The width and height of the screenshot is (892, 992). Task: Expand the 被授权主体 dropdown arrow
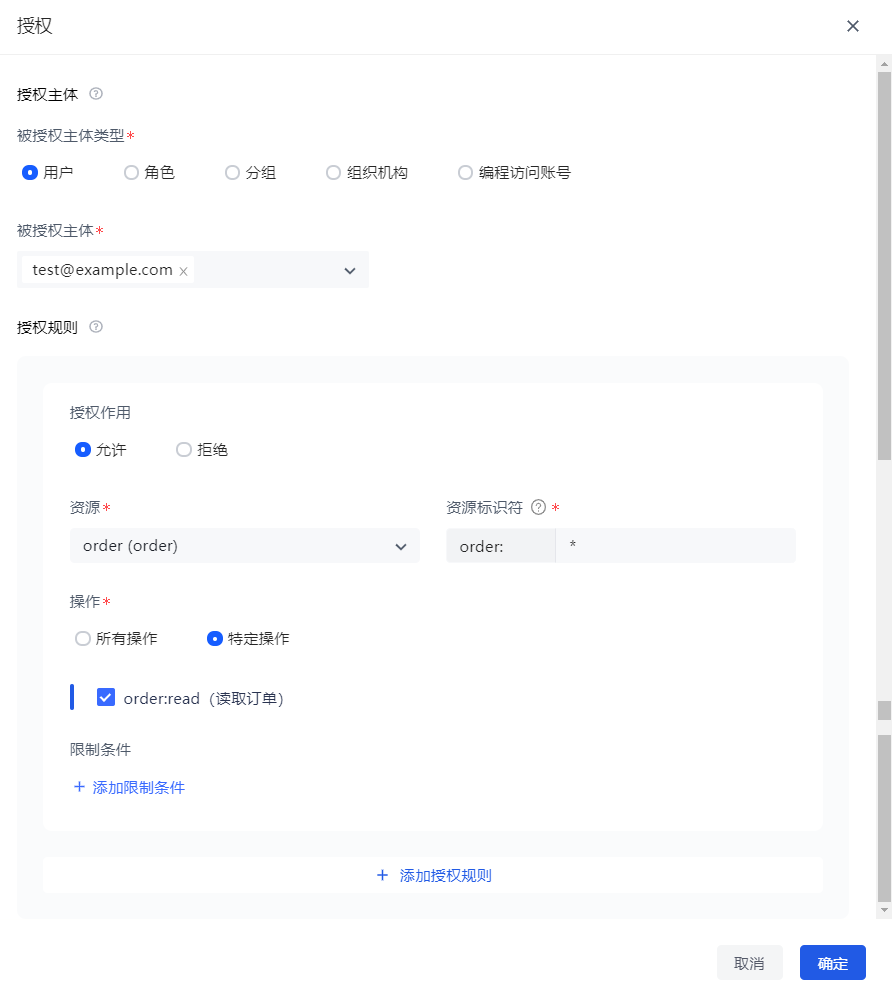(350, 270)
